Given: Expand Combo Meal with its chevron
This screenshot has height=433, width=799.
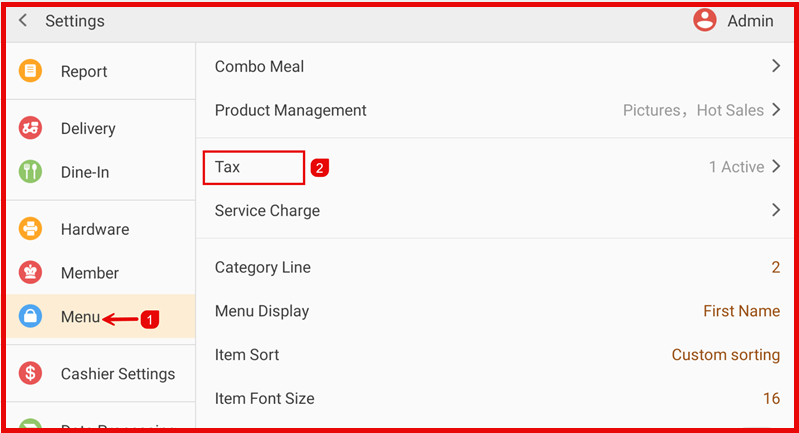Looking at the screenshot, I should click(x=775, y=67).
